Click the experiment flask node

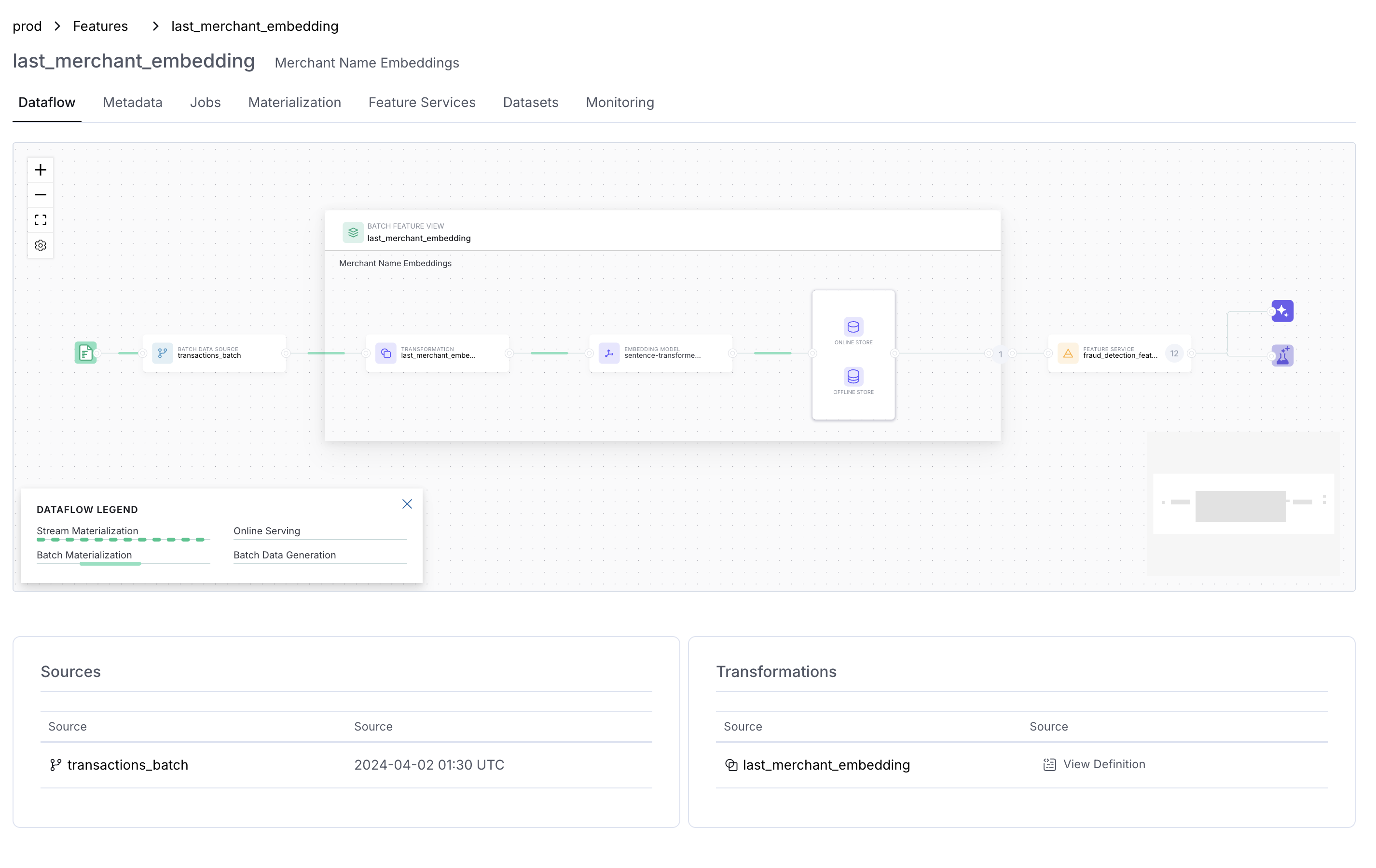1282,354
